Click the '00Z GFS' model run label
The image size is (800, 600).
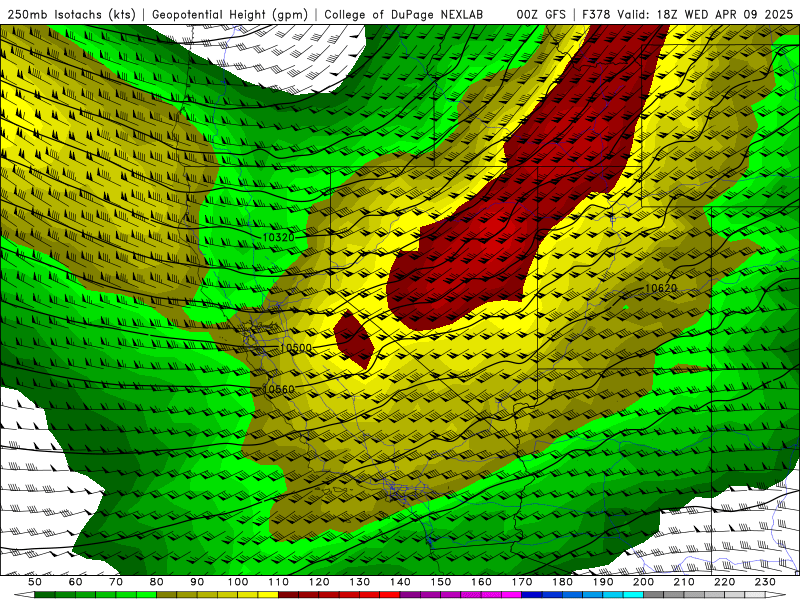tap(541, 14)
